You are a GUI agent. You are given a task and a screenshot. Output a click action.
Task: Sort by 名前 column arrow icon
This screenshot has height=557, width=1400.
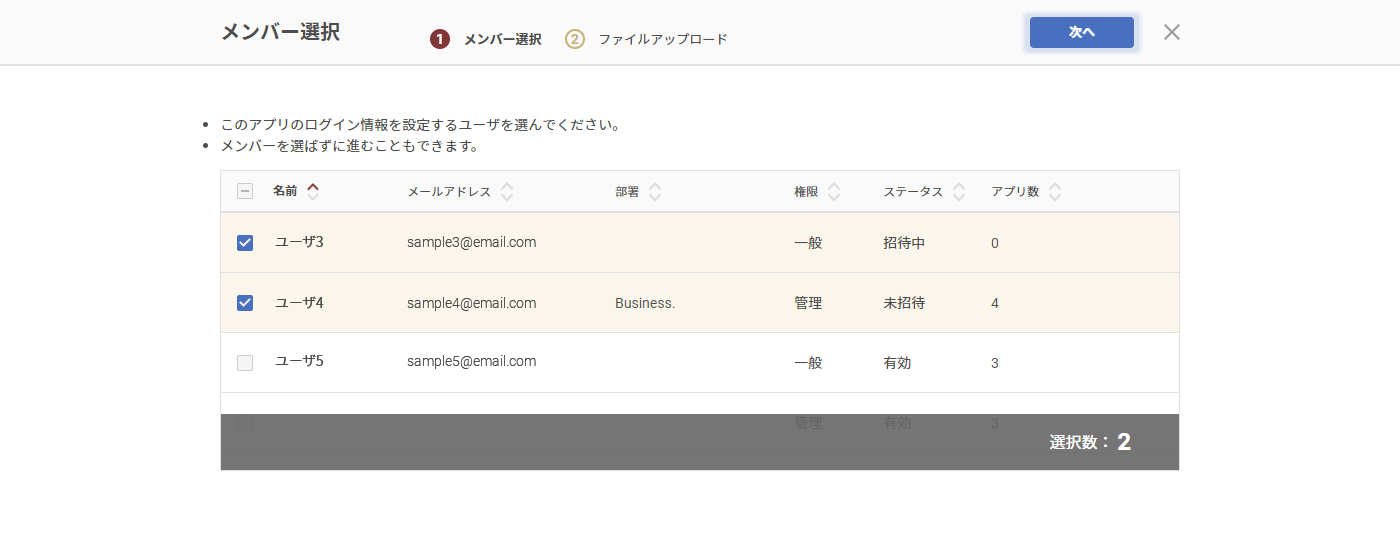(x=313, y=191)
